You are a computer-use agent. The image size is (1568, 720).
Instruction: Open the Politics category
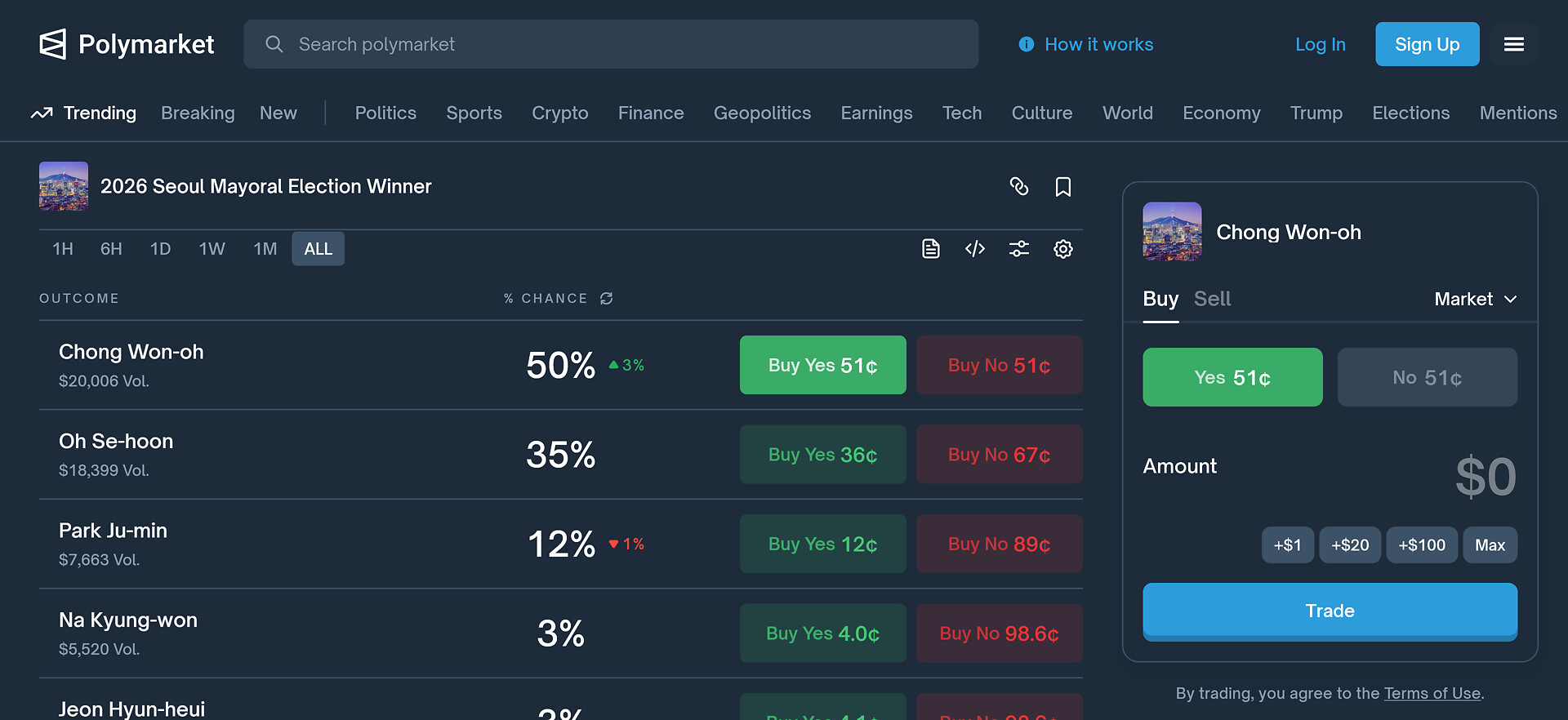pos(385,113)
